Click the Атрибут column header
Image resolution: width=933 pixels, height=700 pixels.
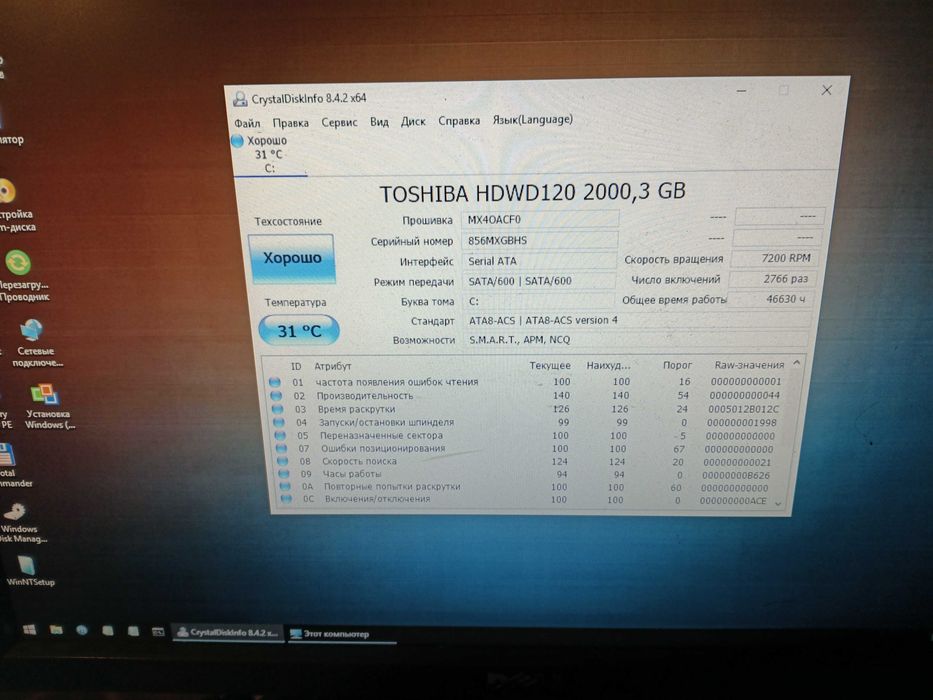tap(333, 366)
